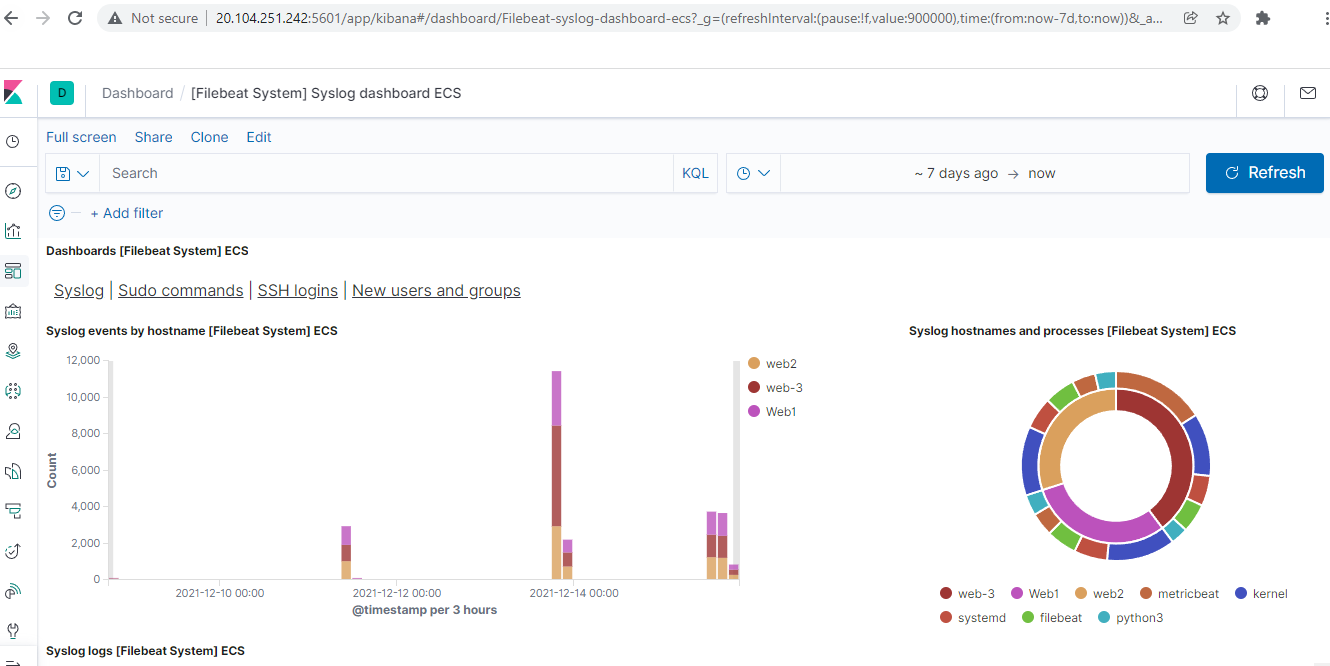Toggle the Web1 series in the legend
Image resolution: width=1330 pixels, height=666 pixels.
[777, 411]
